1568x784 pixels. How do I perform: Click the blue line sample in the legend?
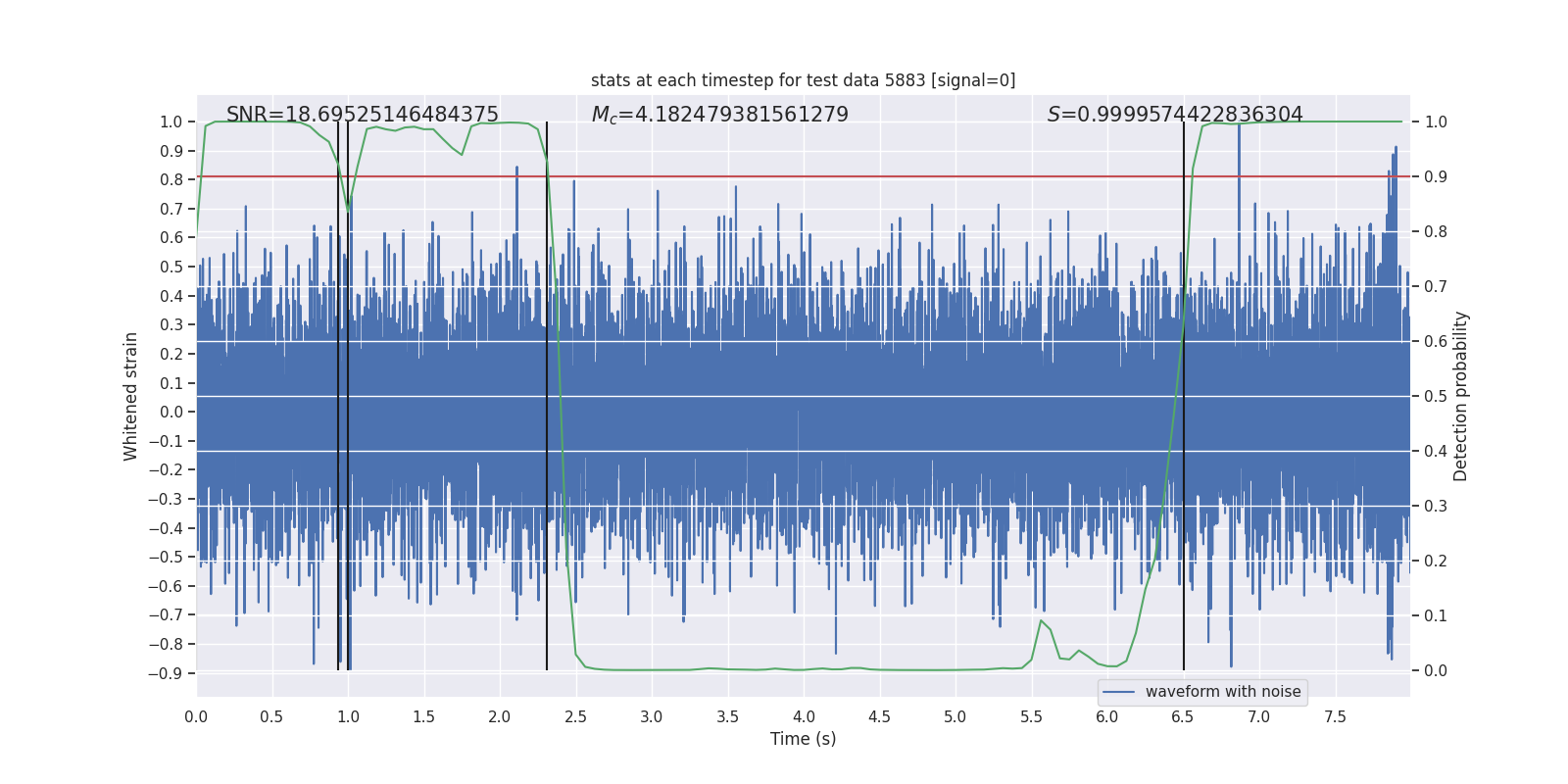1119,692
